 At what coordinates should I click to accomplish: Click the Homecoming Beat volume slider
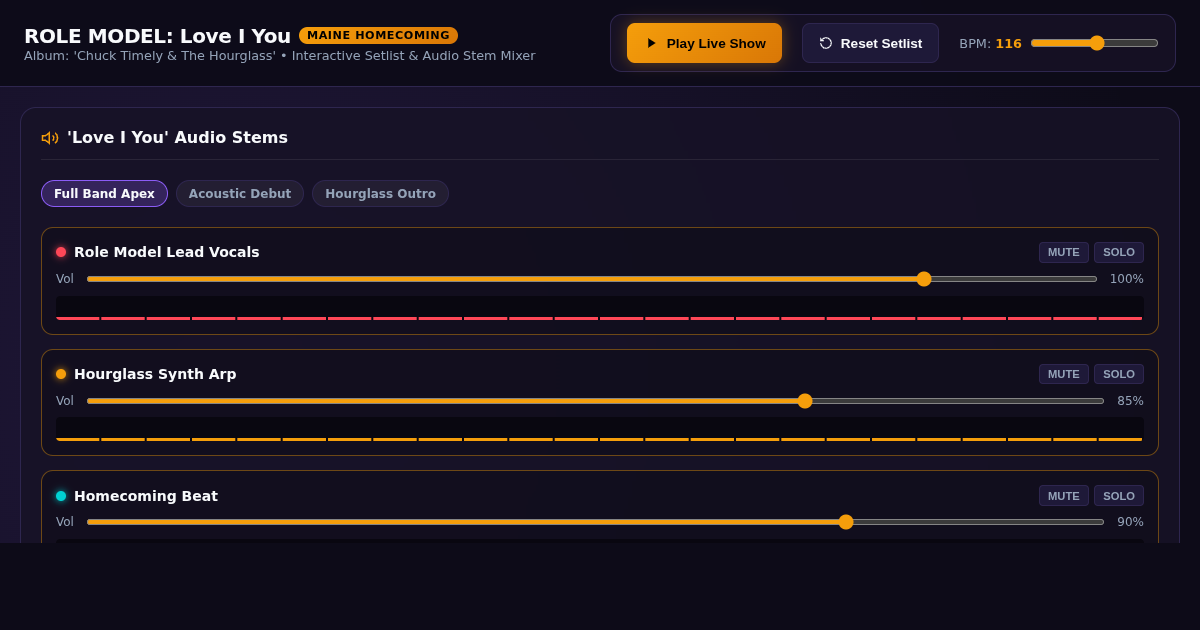pyautogui.click(x=595, y=522)
